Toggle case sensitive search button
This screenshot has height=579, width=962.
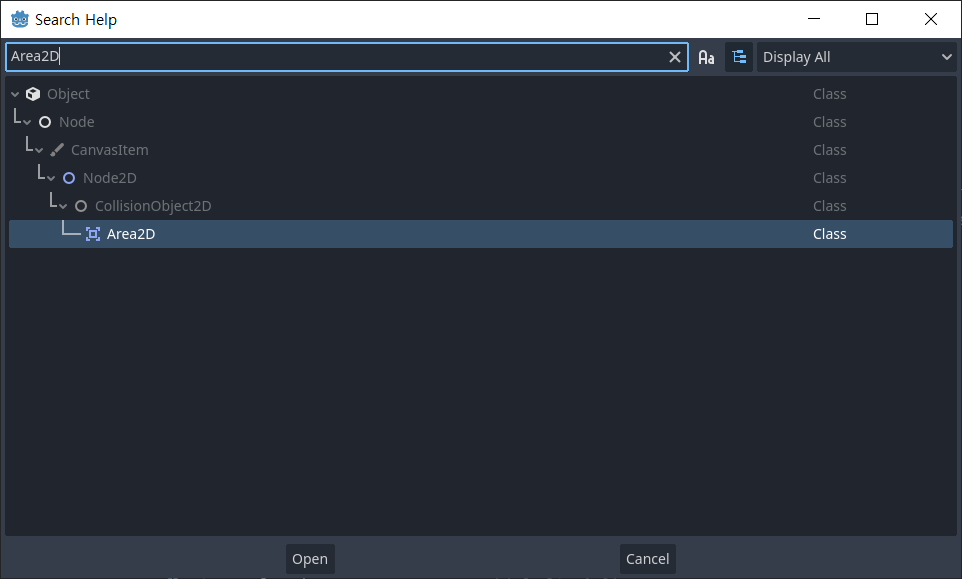(x=706, y=57)
